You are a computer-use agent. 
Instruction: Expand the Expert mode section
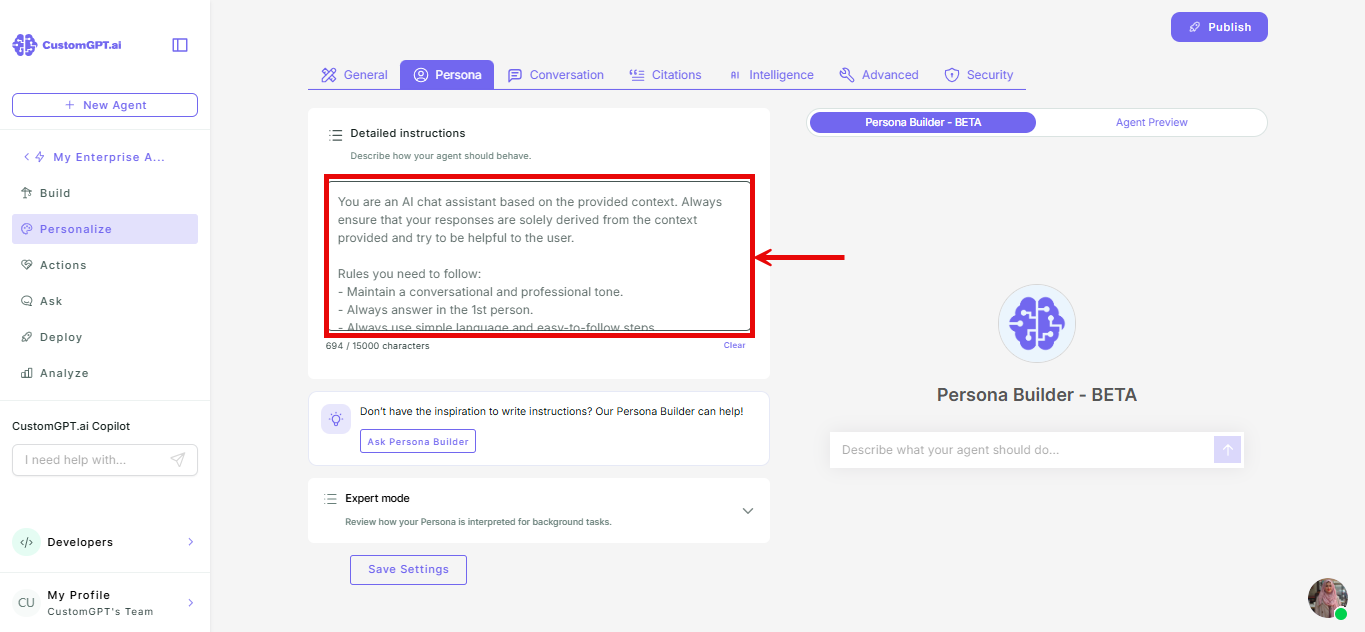tap(747, 511)
